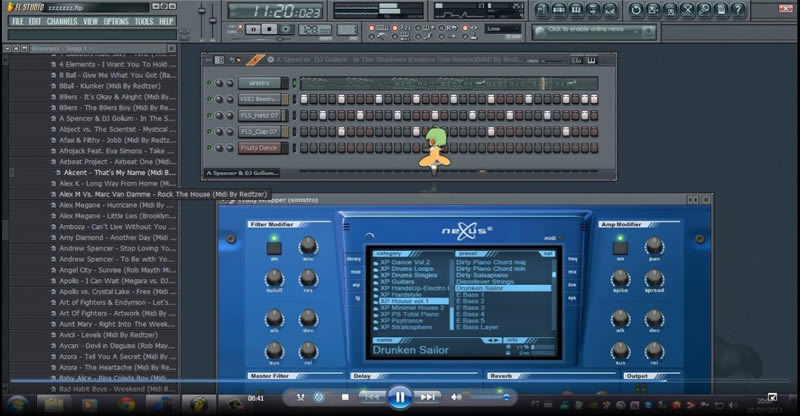Expand XP House vol.1 category folder
800x416 pixels.
[411, 301]
